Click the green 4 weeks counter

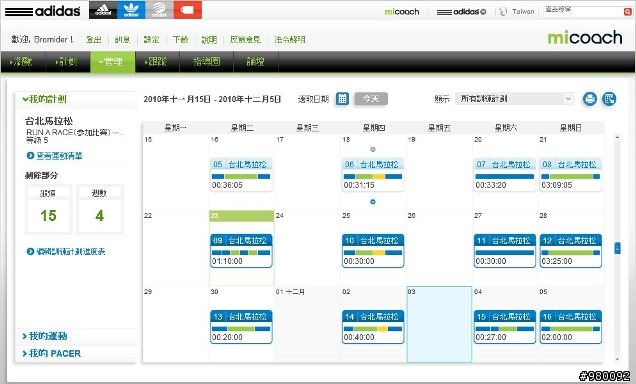point(99,216)
